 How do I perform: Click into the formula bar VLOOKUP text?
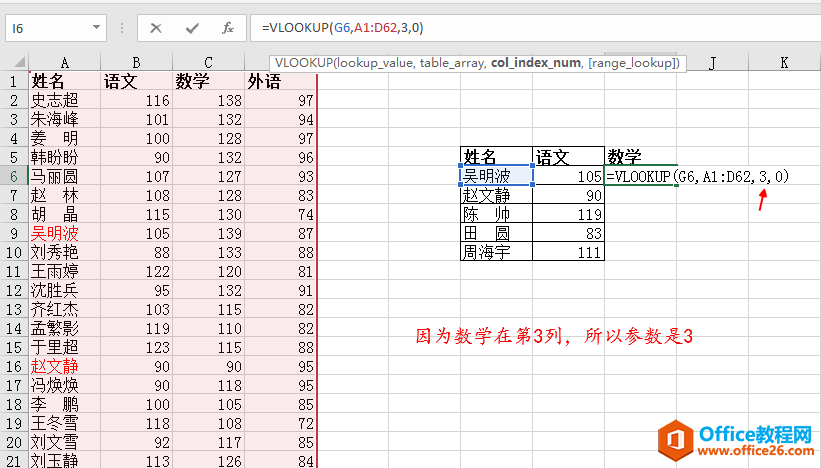click(342, 28)
